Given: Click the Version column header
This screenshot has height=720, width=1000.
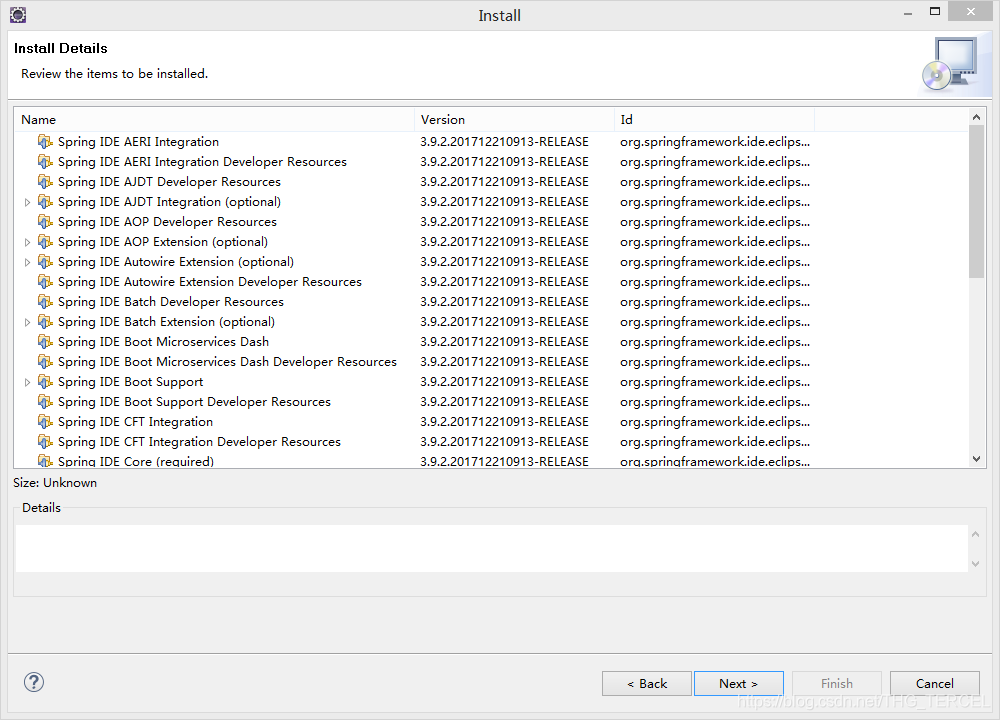Looking at the screenshot, I should [x=515, y=119].
